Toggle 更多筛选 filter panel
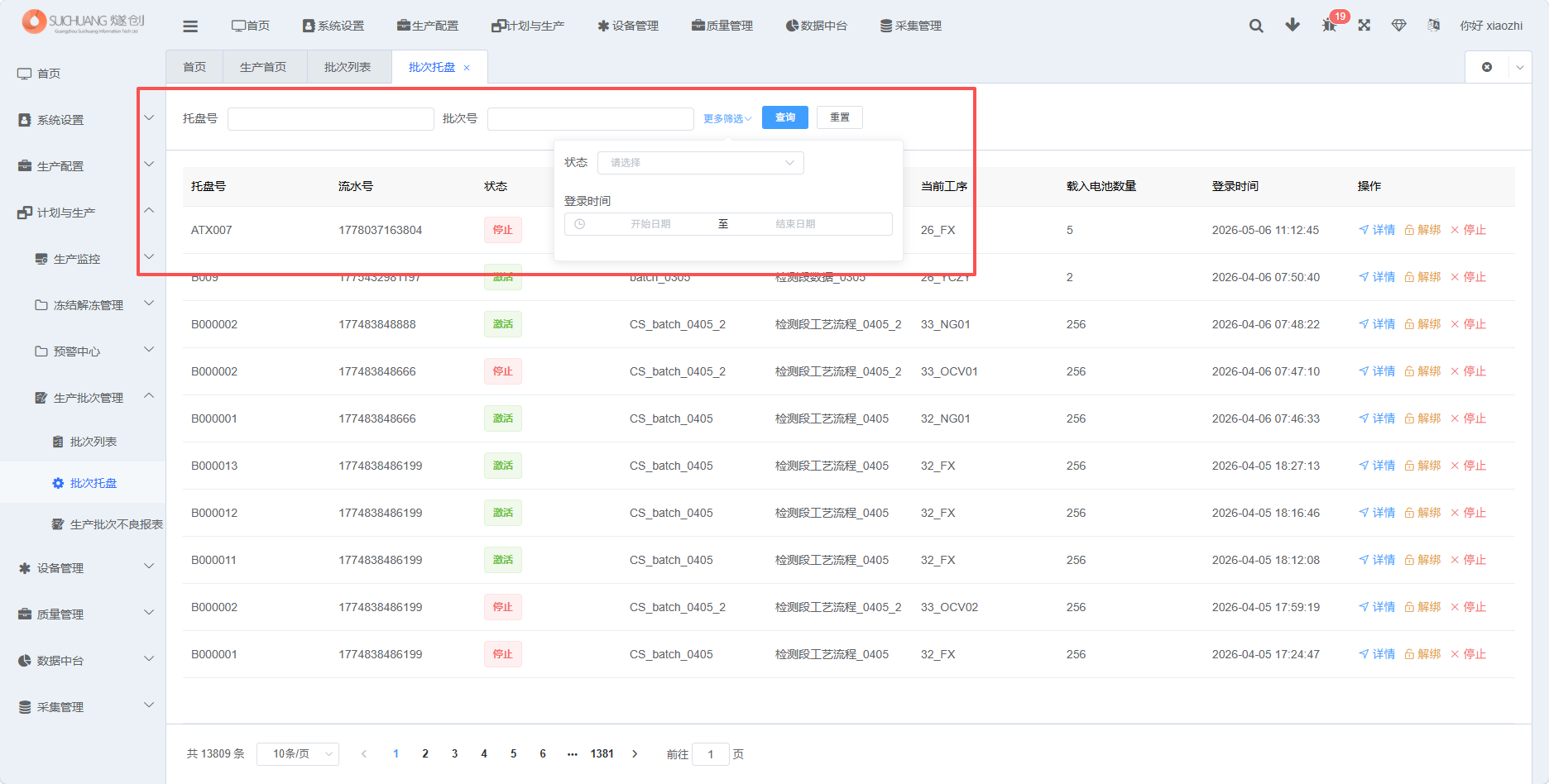1549x784 pixels. pyautogui.click(x=727, y=119)
